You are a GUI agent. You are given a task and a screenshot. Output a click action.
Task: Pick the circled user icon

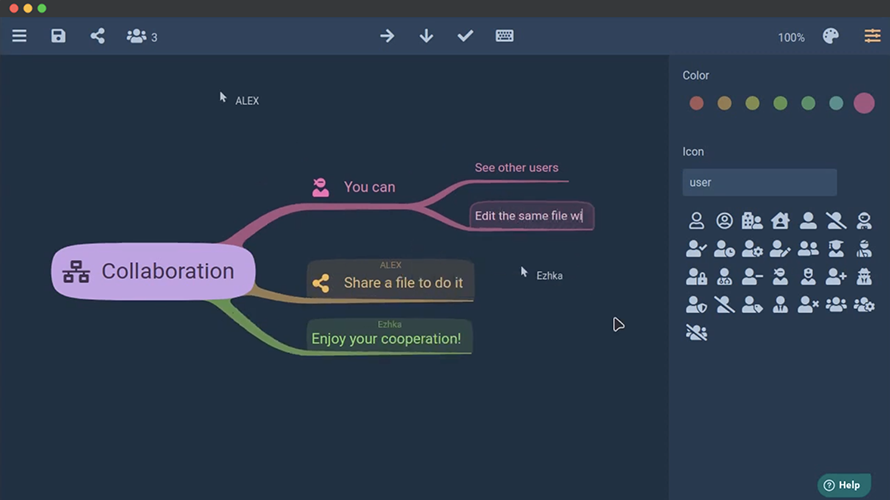pyautogui.click(x=724, y=221)
